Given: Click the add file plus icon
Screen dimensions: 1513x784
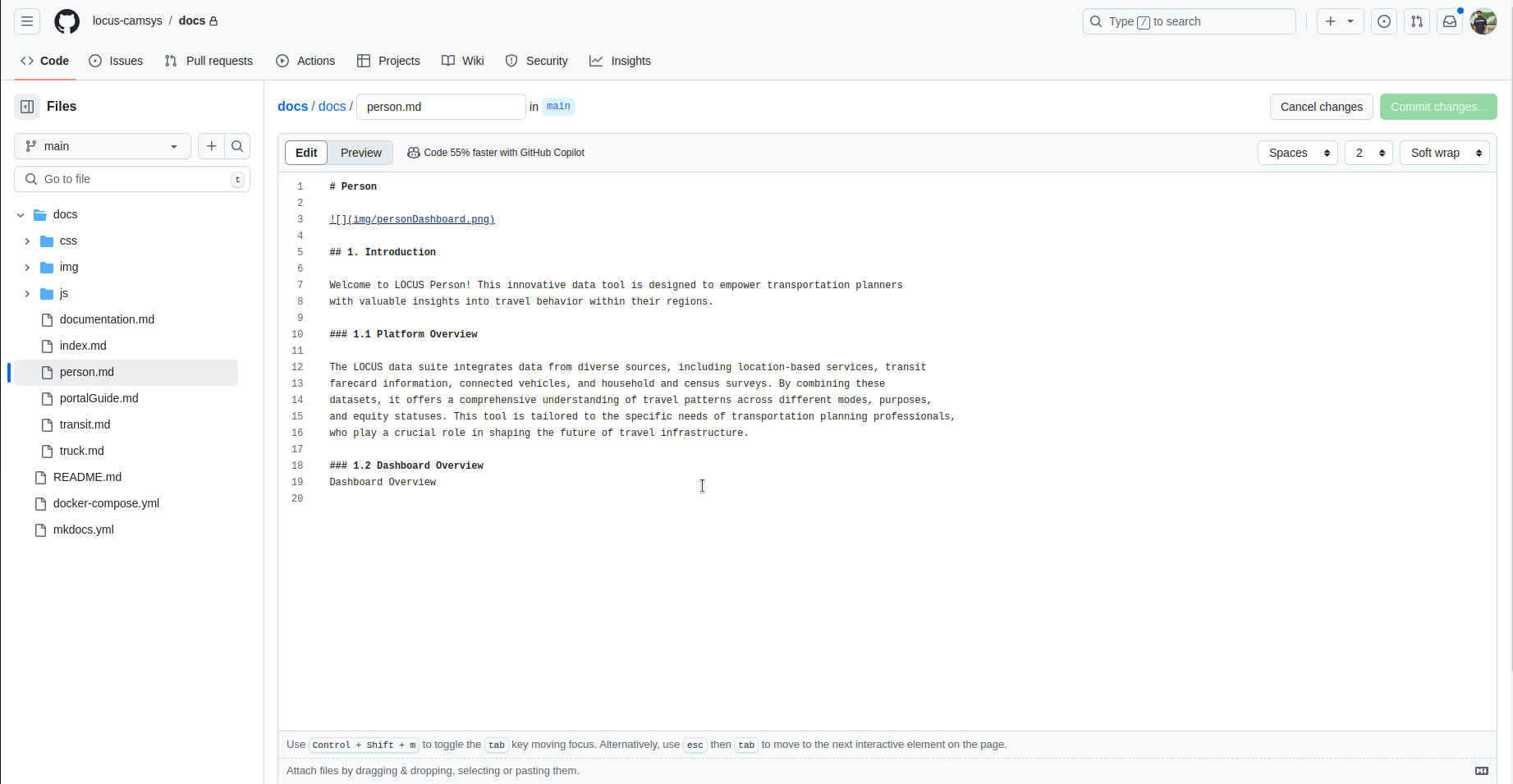Looking at the screenshot, I should 211,146.
